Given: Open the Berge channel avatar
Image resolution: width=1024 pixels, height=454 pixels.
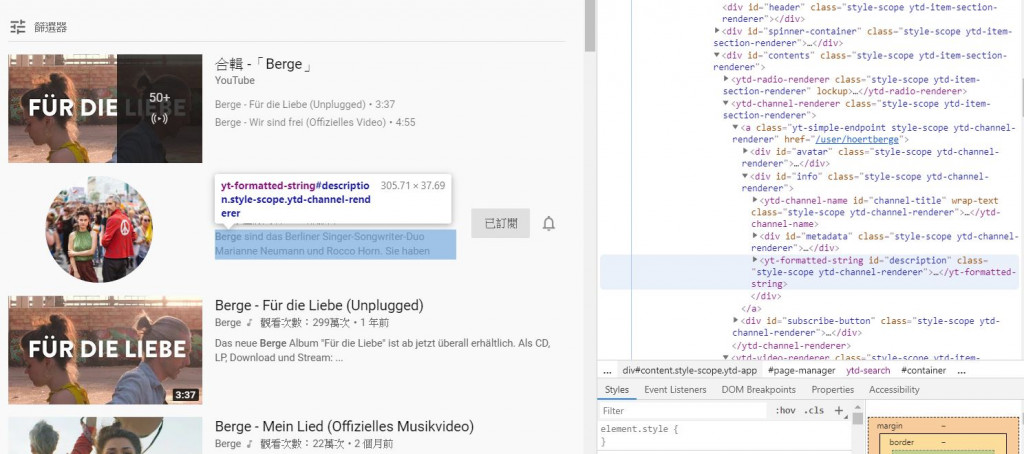Looking at the screenshot, I should (x=99, y=229).
